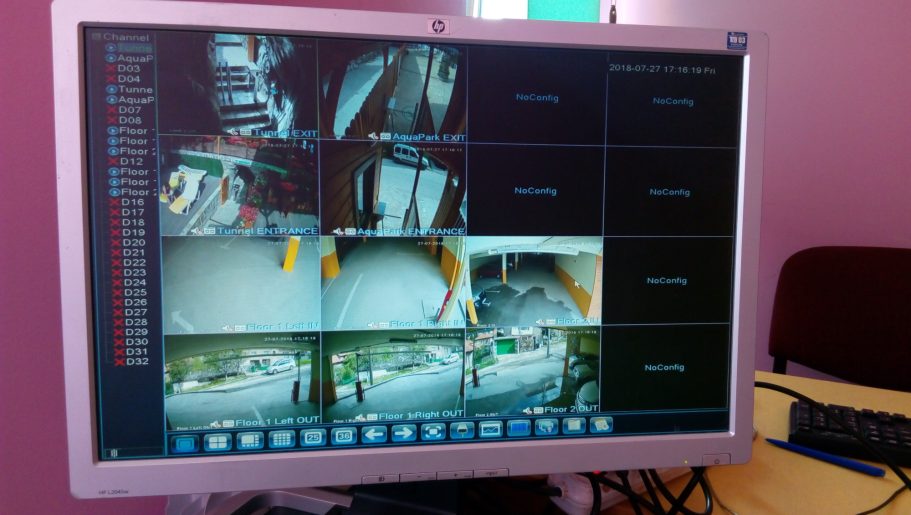The height and width of the screenshot is (515, 911).
Task: Click the Tunnel EXIT camera feed
Action: (x=238, y=87)
